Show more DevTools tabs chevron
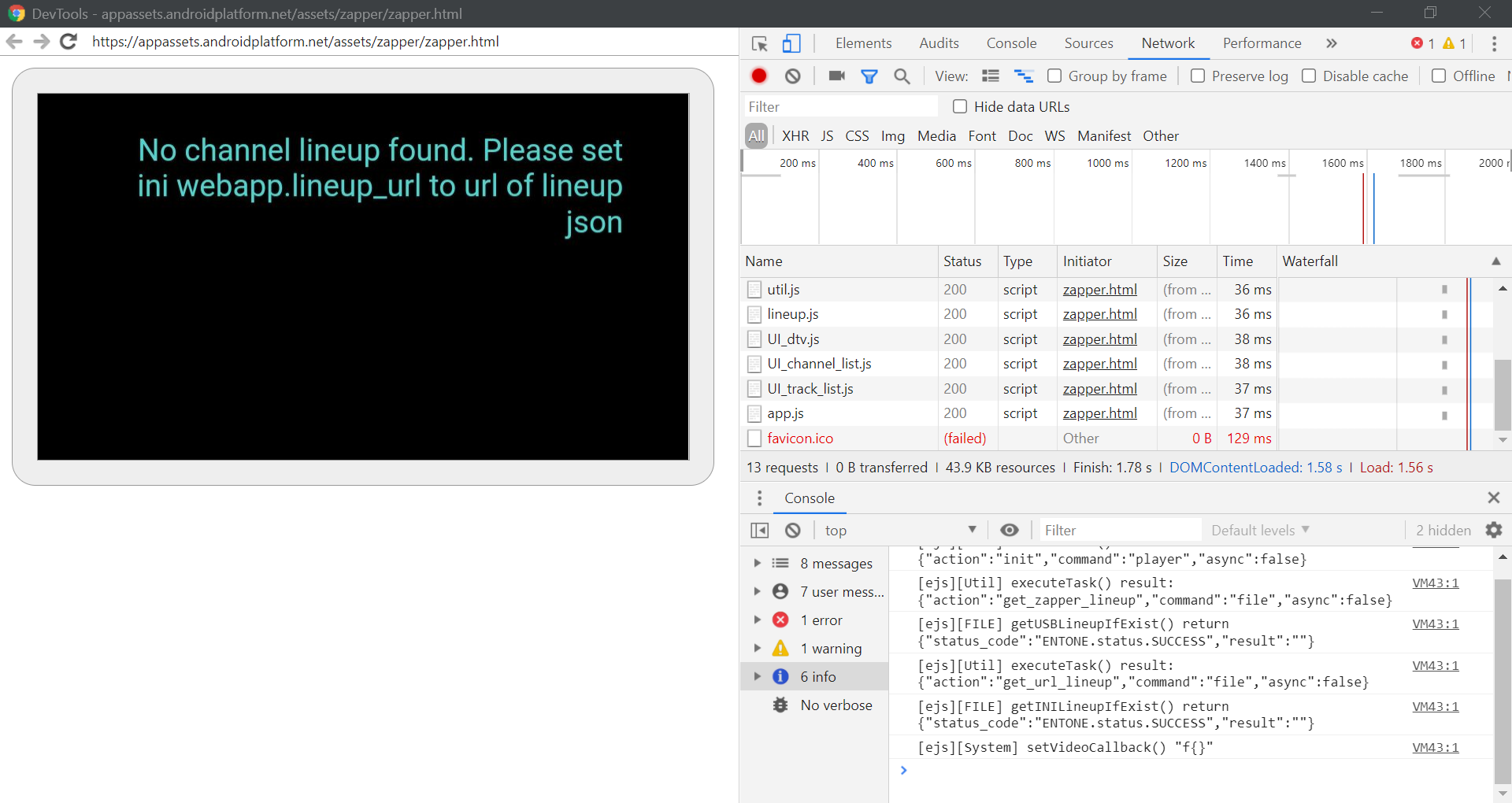 coord(1332,43)
